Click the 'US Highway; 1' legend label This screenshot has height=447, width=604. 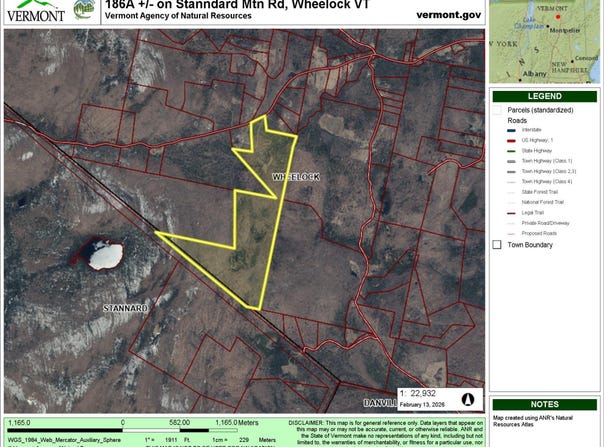[x=537, y=140]
